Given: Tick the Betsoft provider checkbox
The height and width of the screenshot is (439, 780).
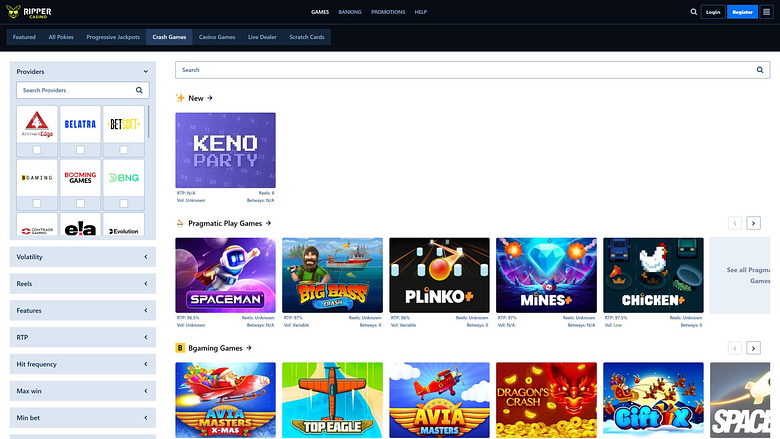Looking at the screenshot, I should pyautogui.click(x=123, y=150).
